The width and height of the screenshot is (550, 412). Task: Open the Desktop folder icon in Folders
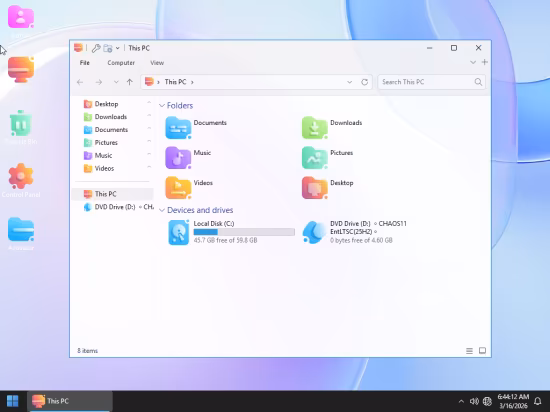pyautogui.click(x=315, y=188)
